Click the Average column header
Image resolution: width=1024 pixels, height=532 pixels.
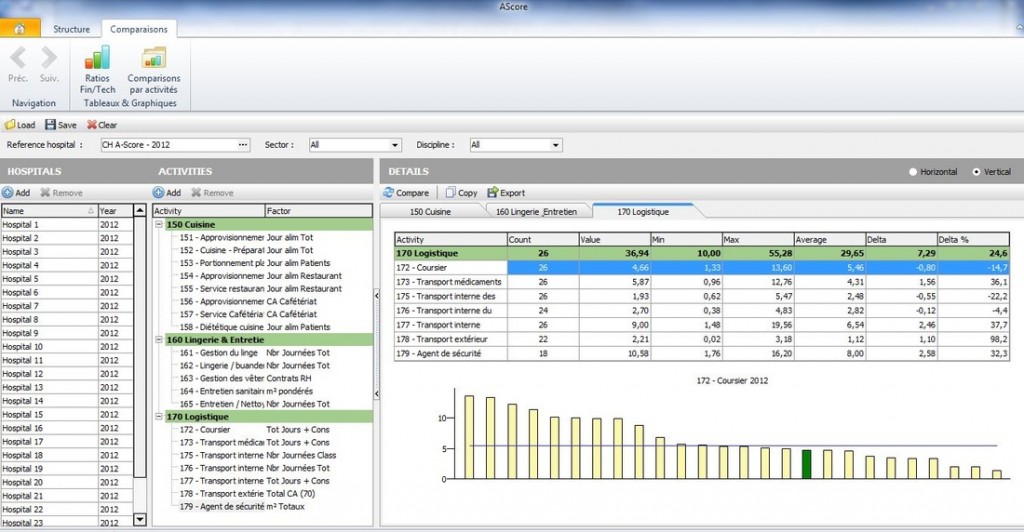(829, 240)
